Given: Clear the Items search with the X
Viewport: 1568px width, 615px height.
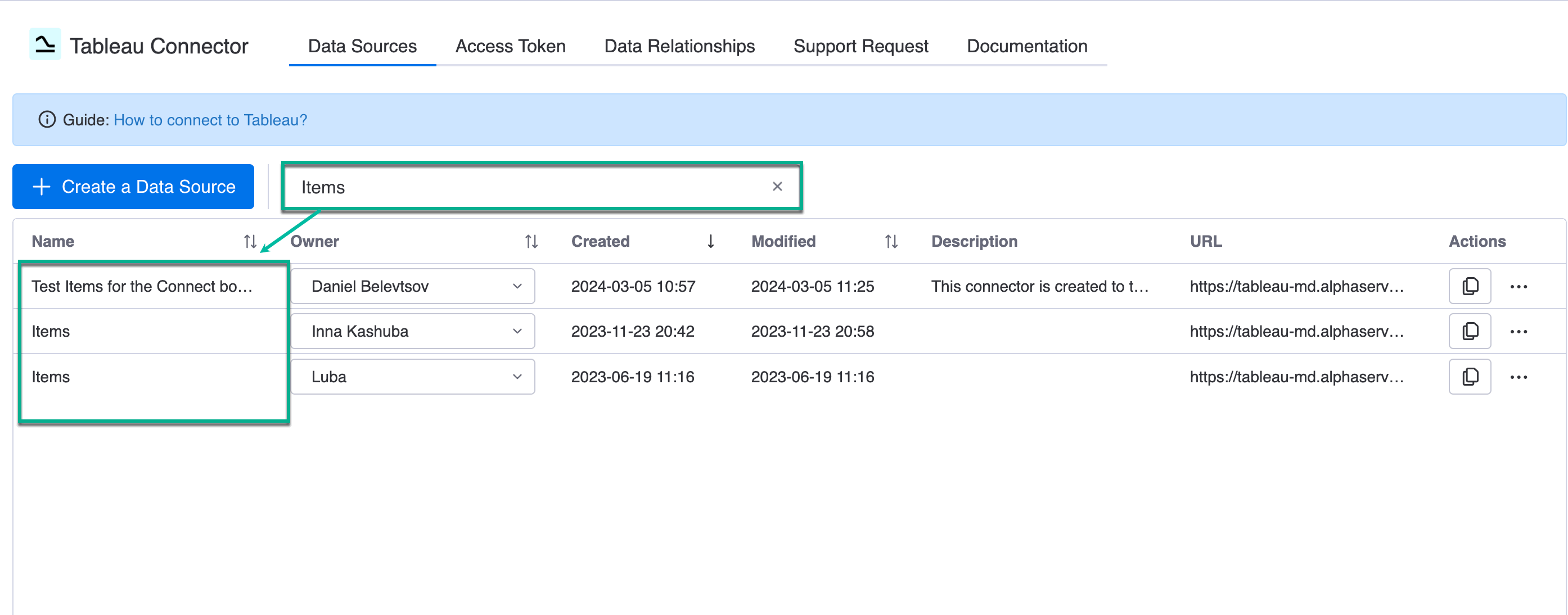Looking at the screenshot, I should coord(777,186).
